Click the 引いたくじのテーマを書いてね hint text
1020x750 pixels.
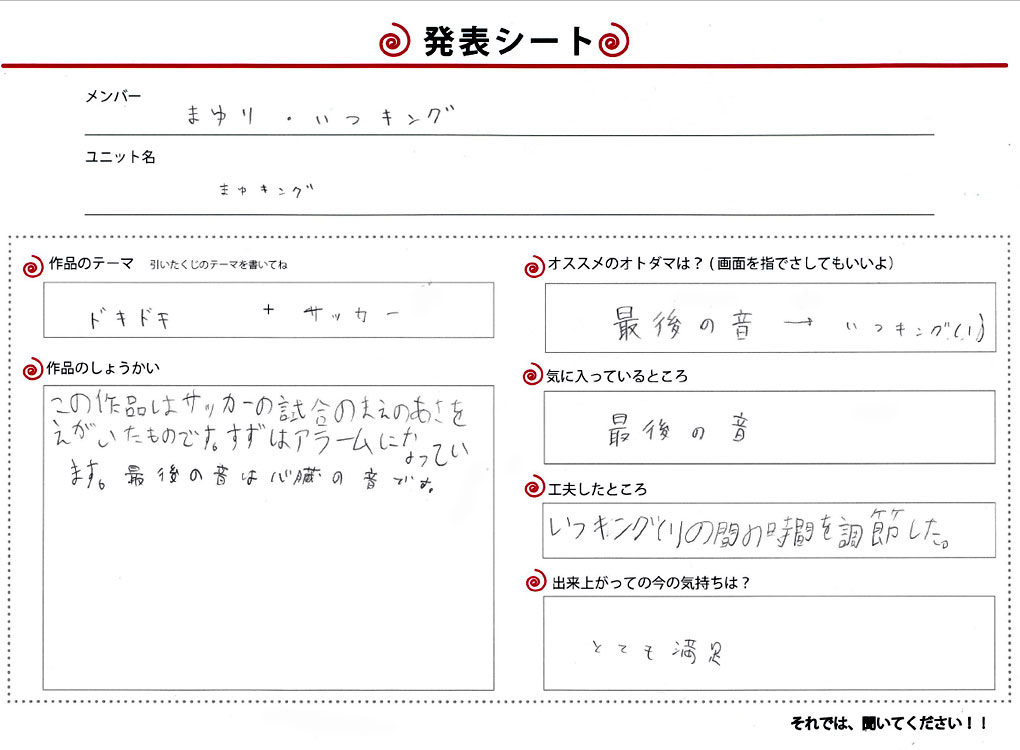coord(218,266)
